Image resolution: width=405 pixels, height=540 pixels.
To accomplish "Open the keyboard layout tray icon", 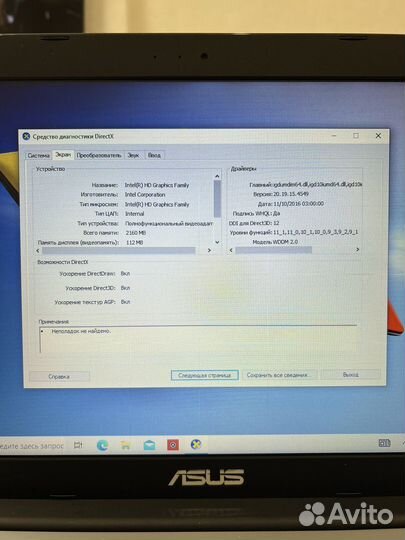I will (384, 443).
